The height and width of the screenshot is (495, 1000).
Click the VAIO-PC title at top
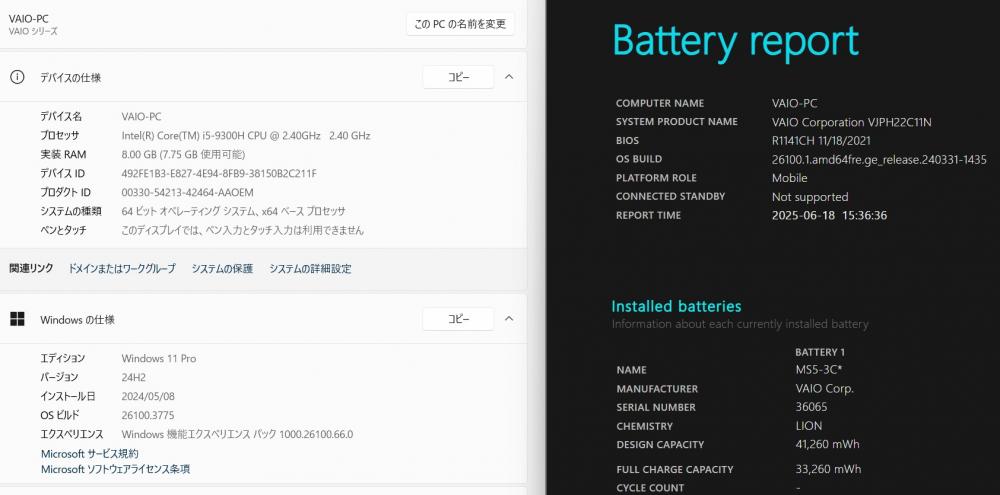28,18
